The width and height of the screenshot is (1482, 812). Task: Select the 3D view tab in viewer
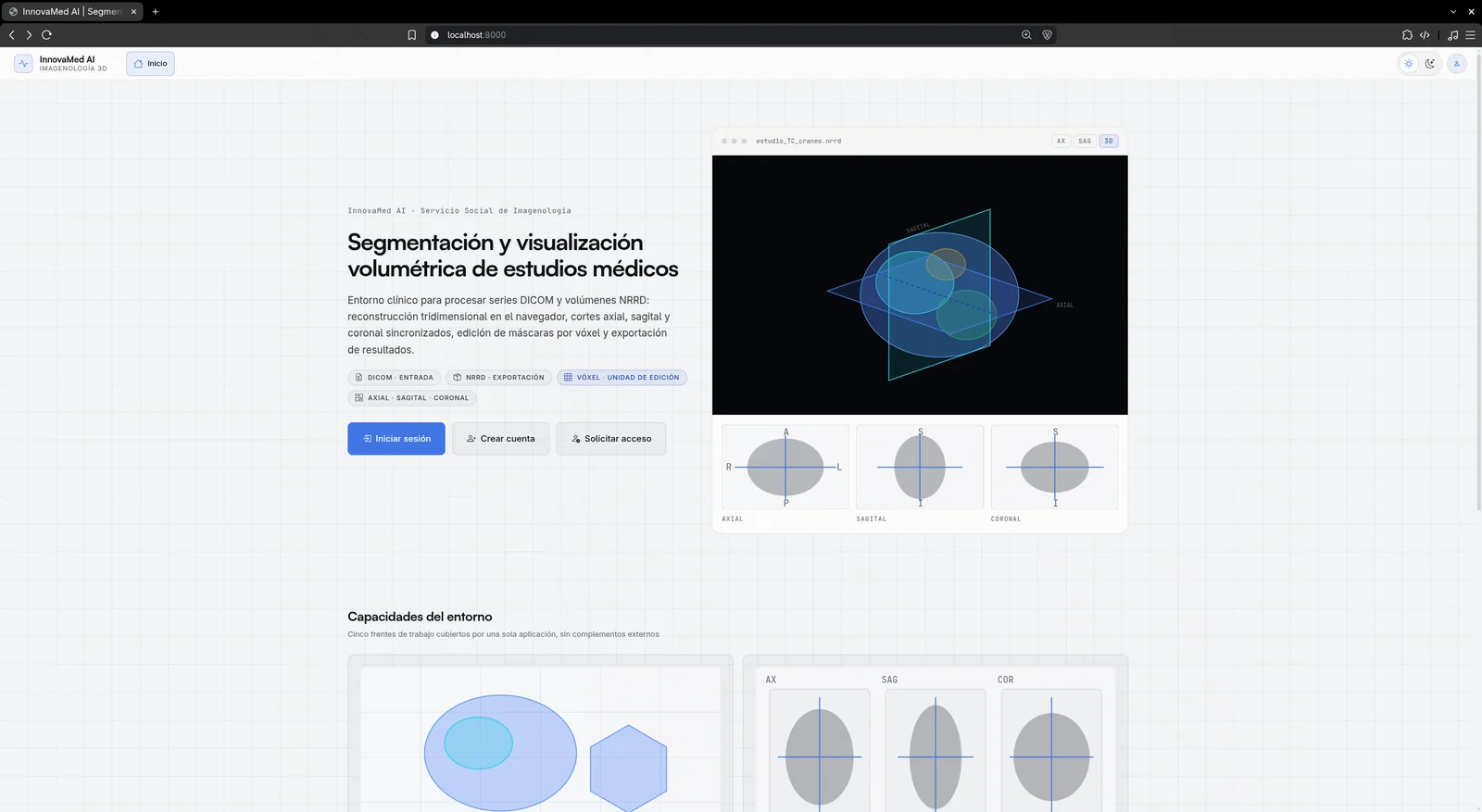(x=1109, y=141)
